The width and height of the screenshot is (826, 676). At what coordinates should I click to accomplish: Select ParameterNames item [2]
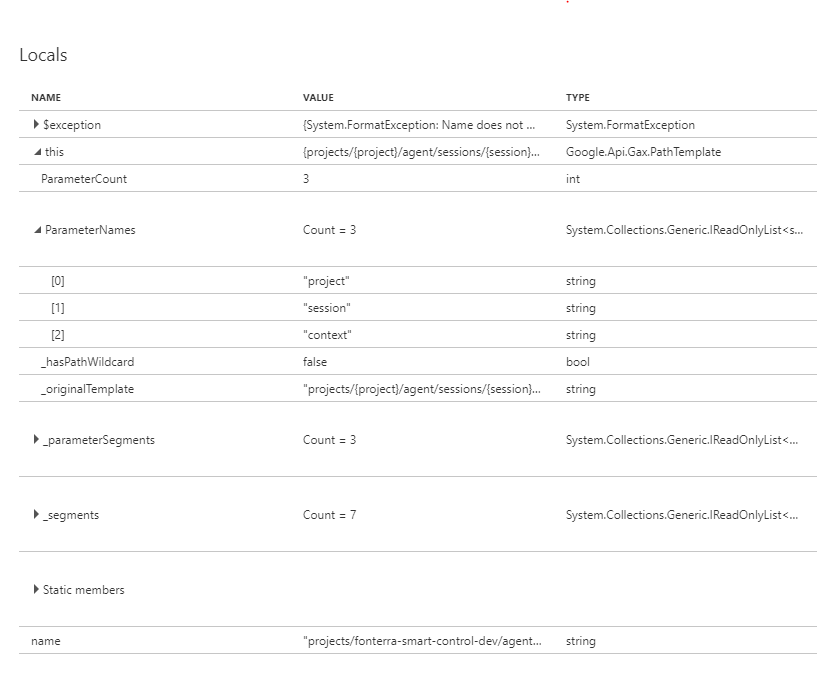[x=418, y=335]
